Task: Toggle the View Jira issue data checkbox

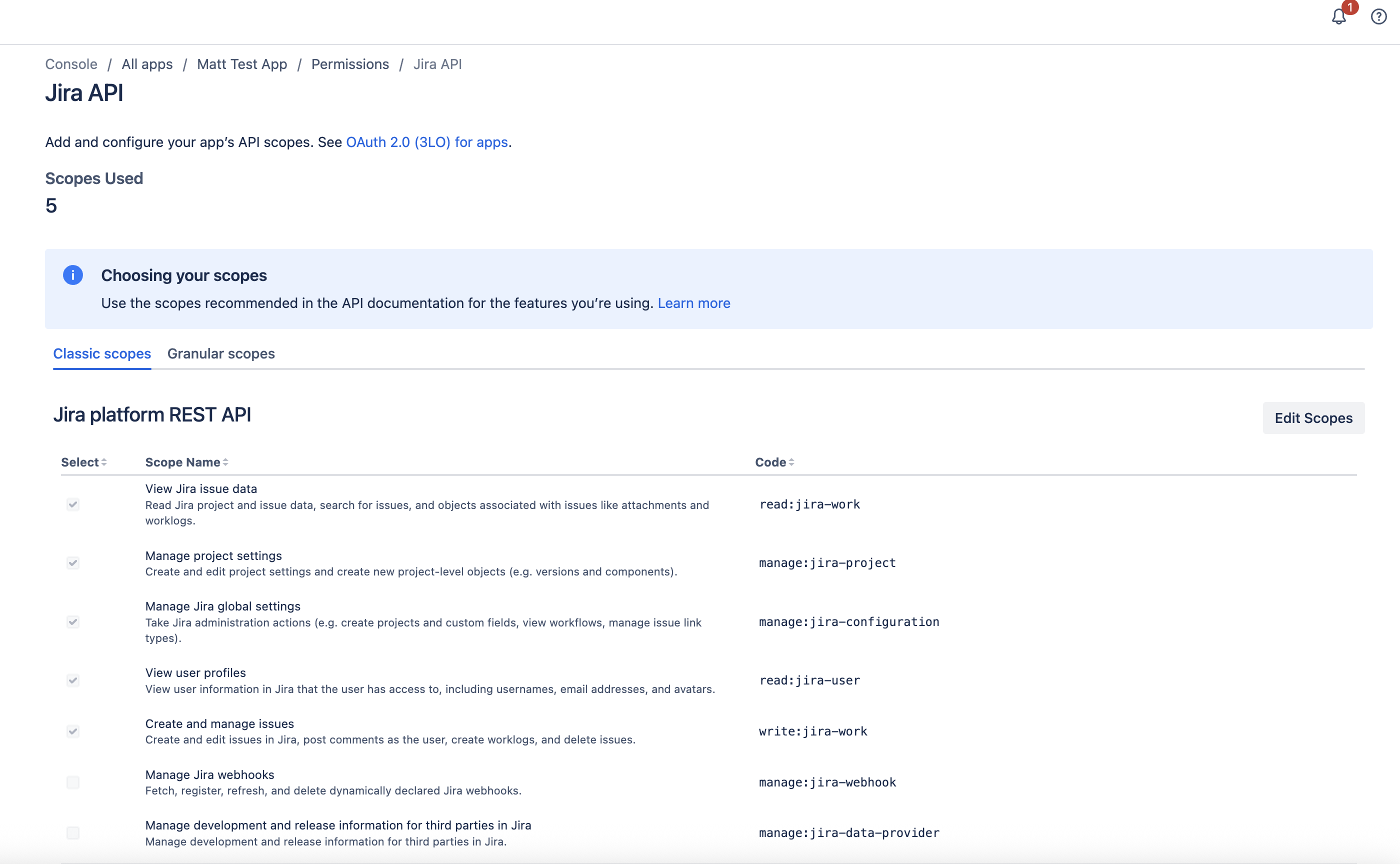Action: click(72, 504)
